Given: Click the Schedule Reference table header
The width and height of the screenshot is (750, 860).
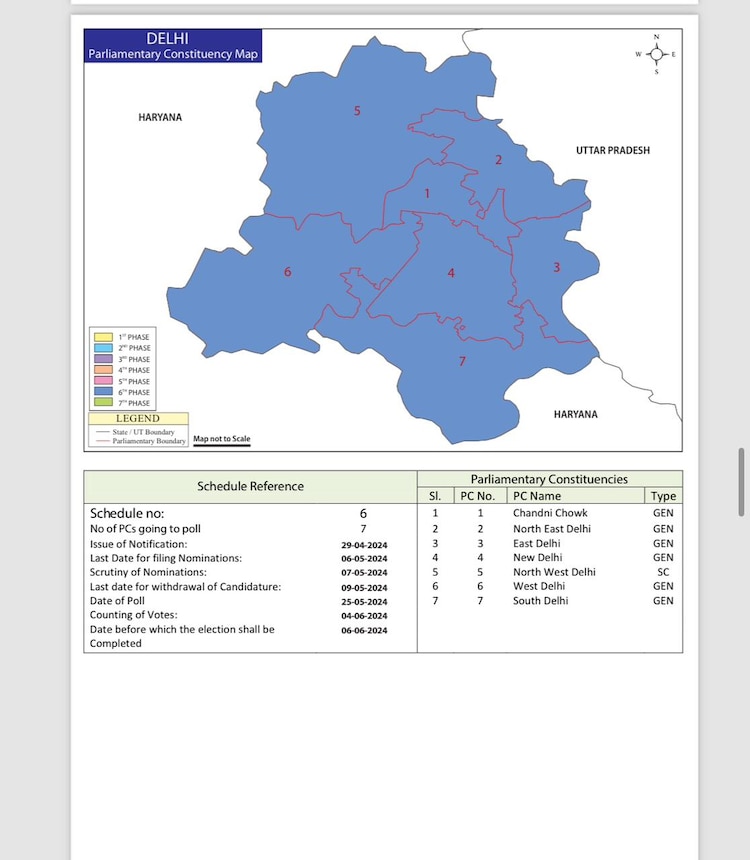Looking at the screenshot, I should click(250, 486).
